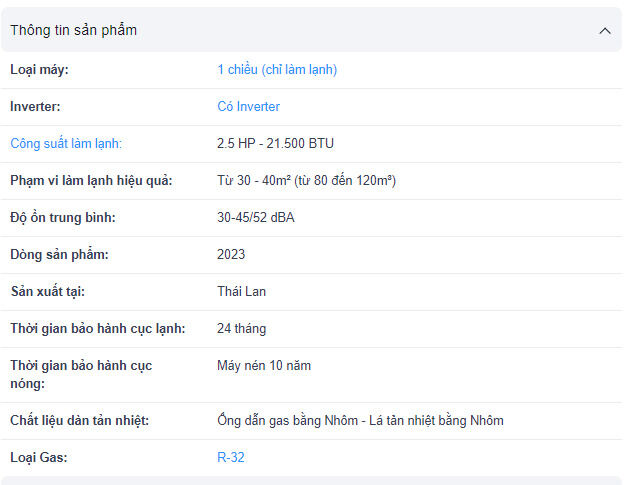The image size is (626, 485).
Task: Click the Loại máy row label
Action: (40, 70)
